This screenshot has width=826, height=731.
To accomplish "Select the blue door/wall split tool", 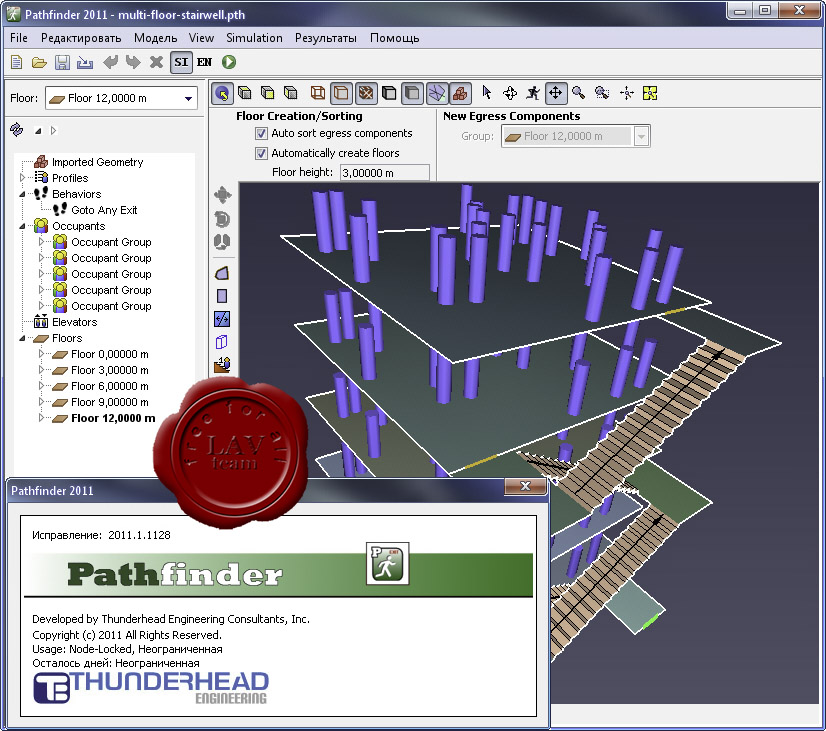I will click(222, 319).
